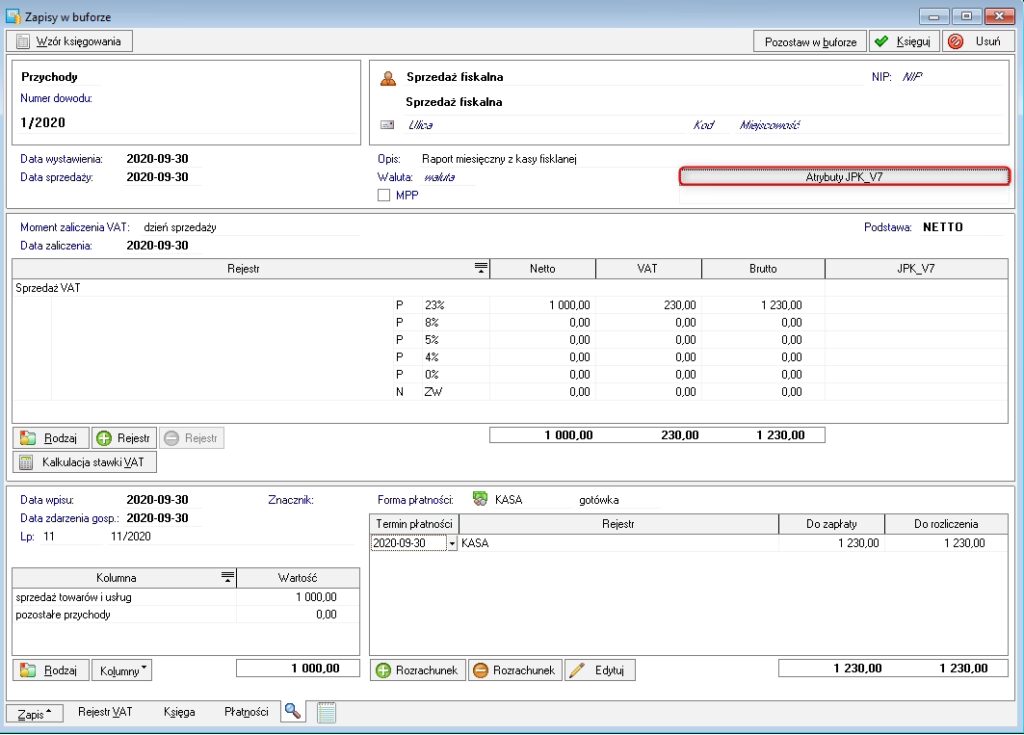Open the Zapis menu at bottom left
This screenshot has width=1024, height=735.
point(35,712)
